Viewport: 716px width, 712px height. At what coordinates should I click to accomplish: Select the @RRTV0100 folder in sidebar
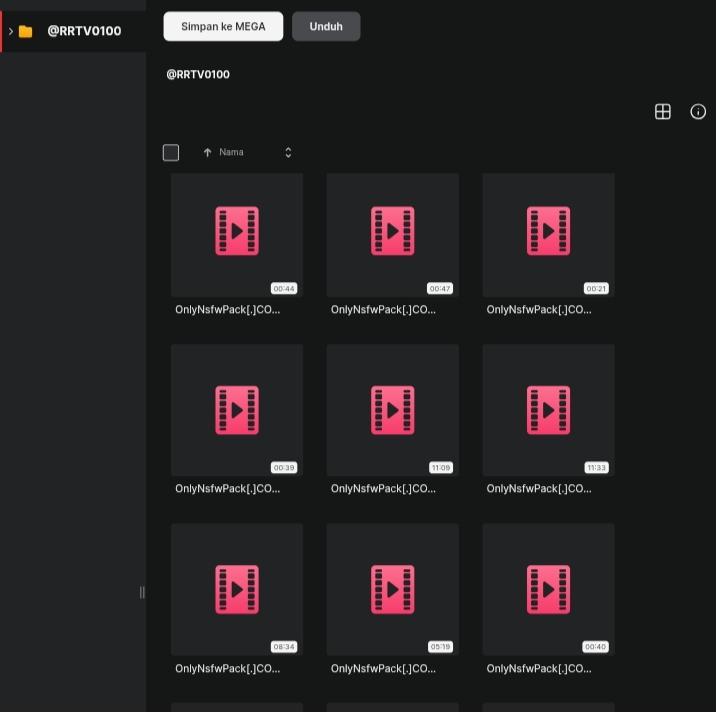tap(73, 31)
